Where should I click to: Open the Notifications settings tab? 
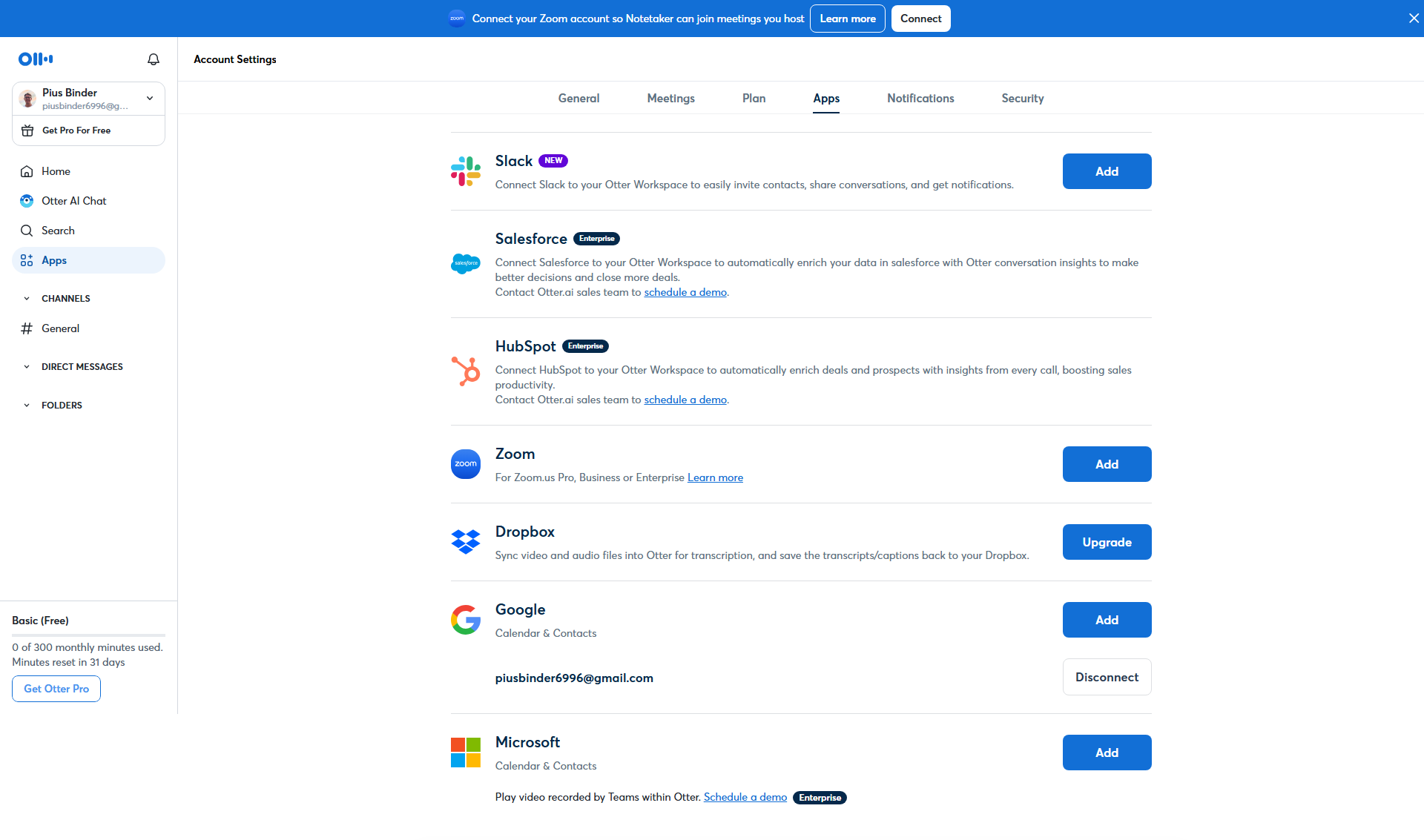[920, 99]
